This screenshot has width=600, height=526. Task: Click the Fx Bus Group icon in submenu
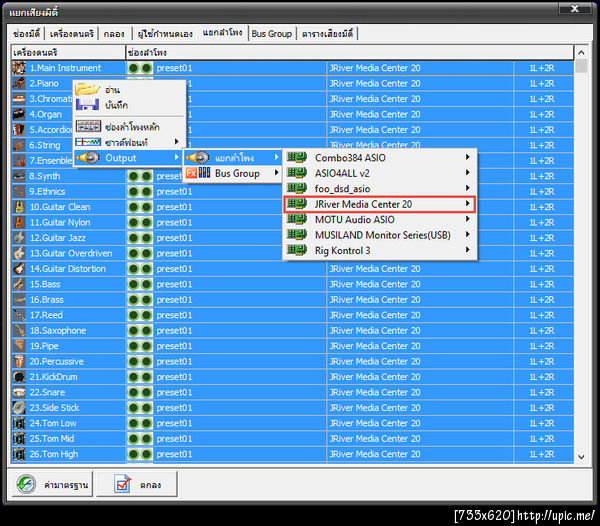pos(198,173)
